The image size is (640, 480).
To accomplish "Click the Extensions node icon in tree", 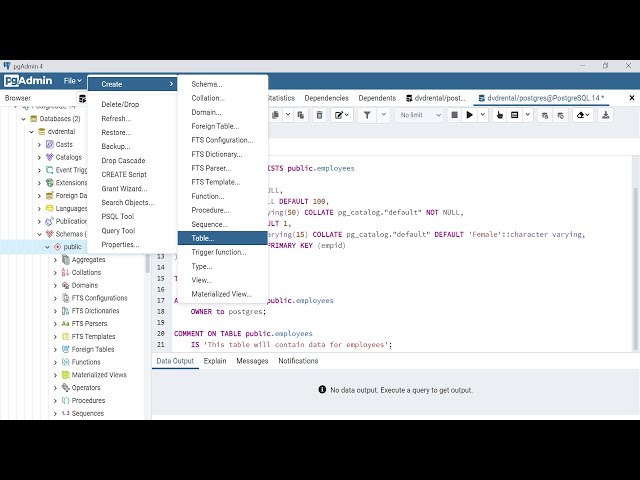I will (x=50, y=182).
